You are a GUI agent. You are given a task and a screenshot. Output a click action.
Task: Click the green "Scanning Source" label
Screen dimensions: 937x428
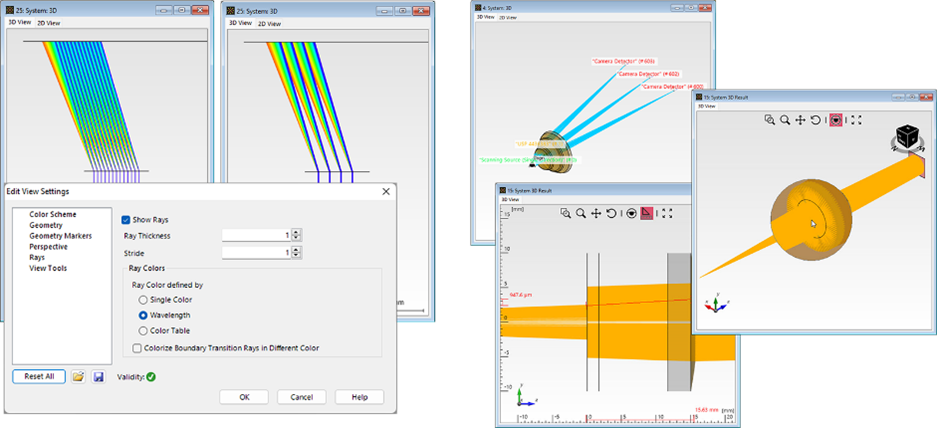point(528,160)
